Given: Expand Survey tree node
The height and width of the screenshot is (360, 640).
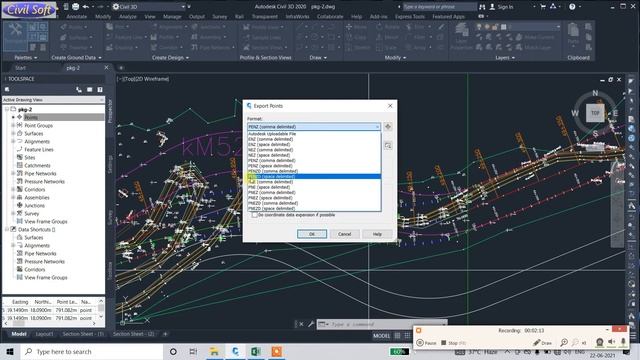Looking at the screenshot, I should [13, 213].
